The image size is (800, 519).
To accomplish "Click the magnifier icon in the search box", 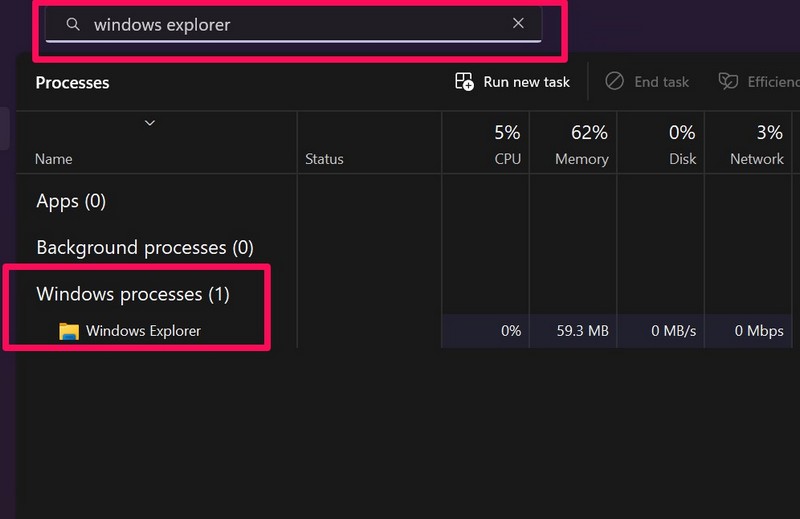I will point(73,24).
